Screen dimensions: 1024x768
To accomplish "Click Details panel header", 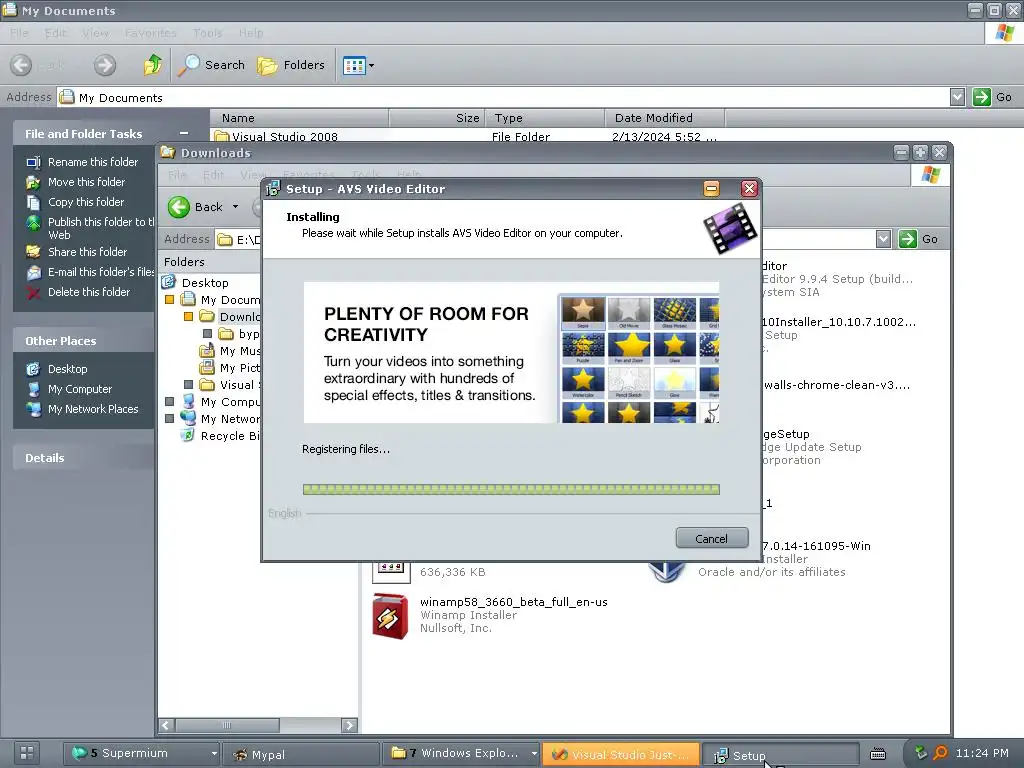I will 84,458.
